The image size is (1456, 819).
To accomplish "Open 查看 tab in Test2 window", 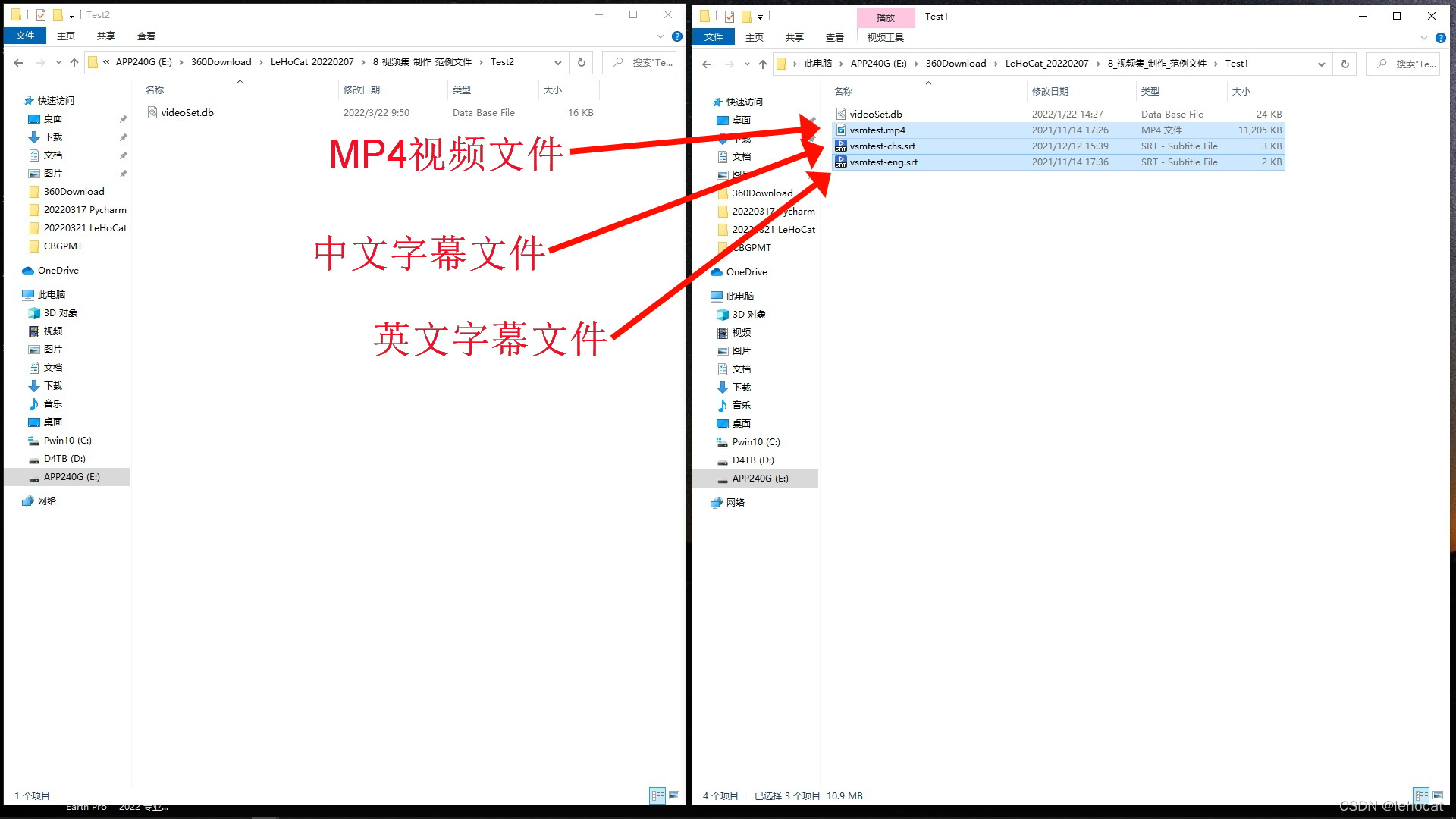I will [146, 36].
